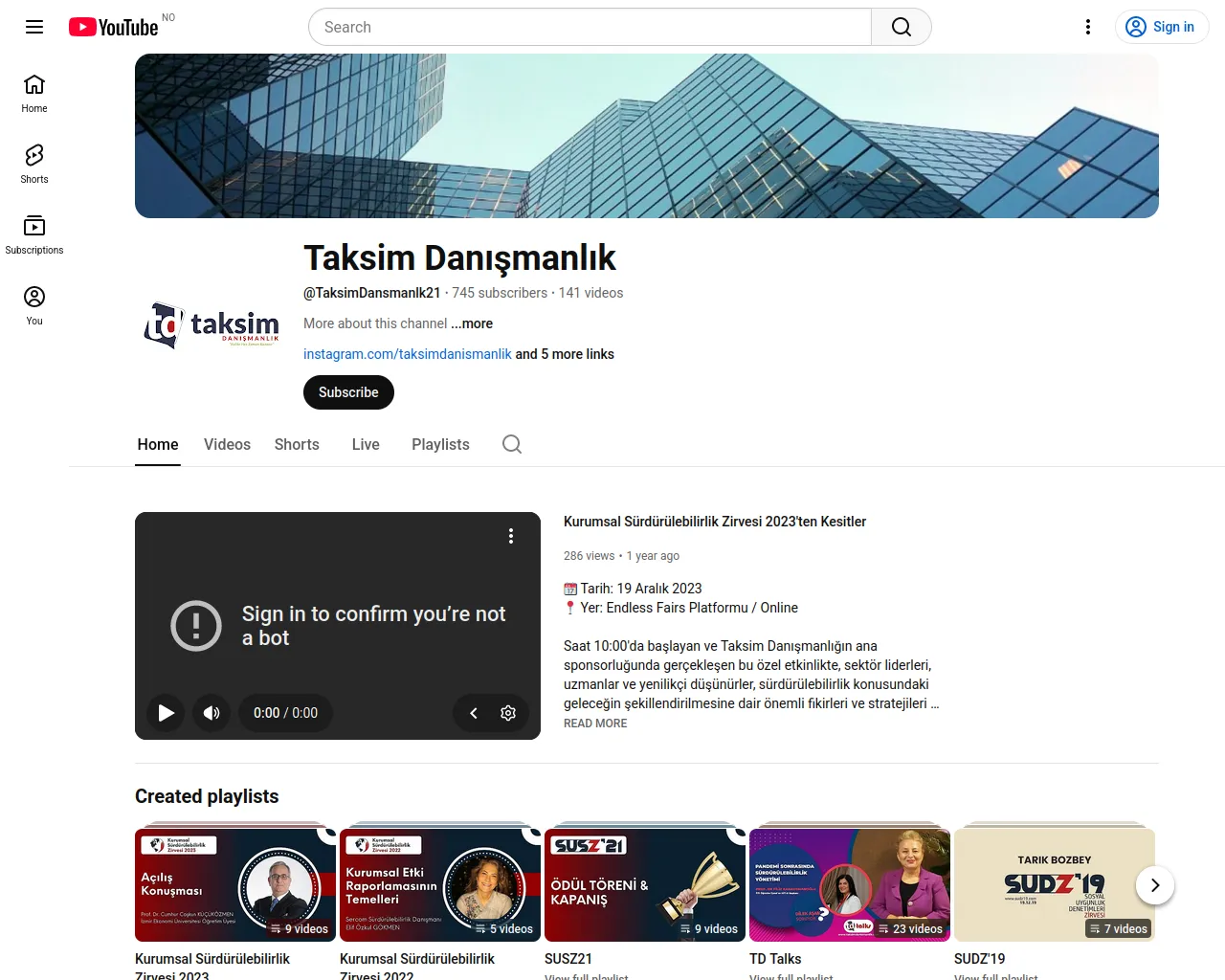Expand channel description with ...more
The height and width of the screenshot is (980, 1225).
tap(472, 323)
